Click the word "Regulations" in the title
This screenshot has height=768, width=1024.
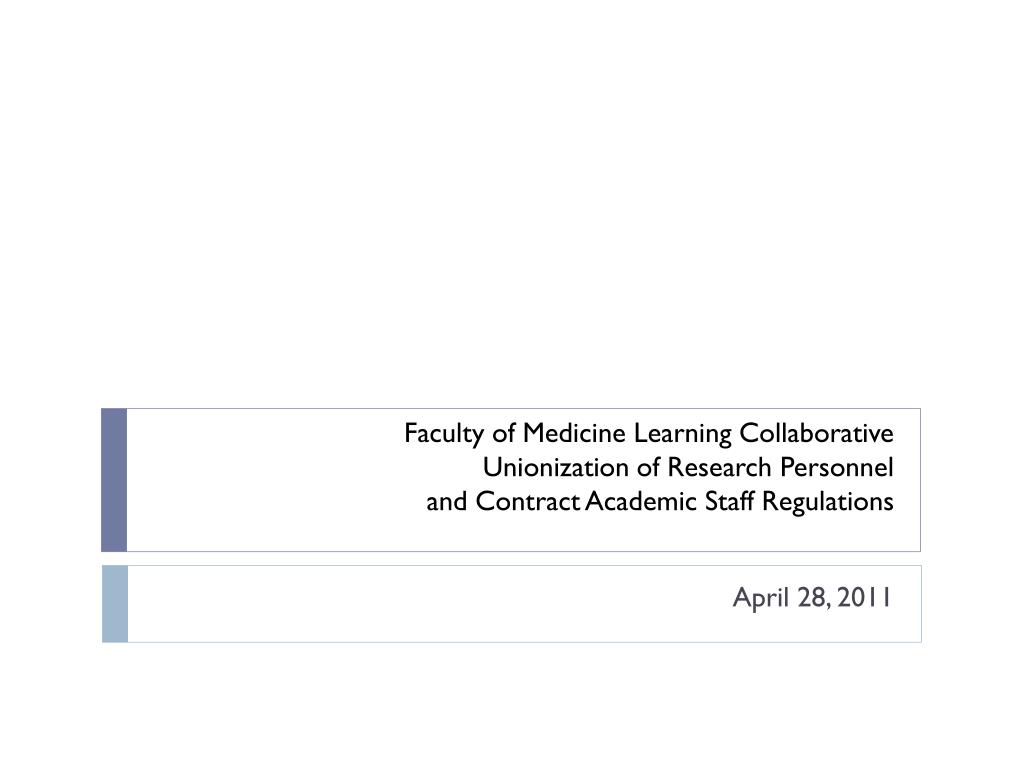click(x=828, y=503)
